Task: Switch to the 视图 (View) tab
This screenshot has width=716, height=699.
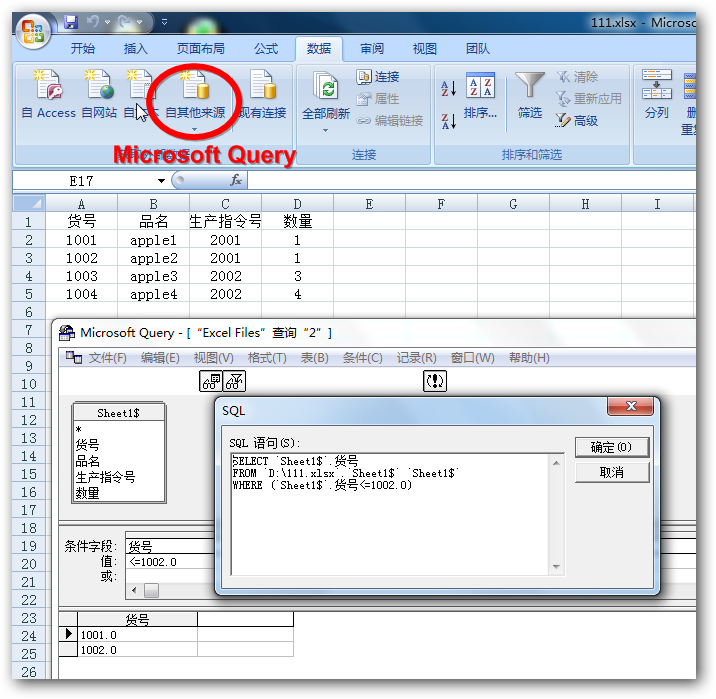Action: click(425, 48)
